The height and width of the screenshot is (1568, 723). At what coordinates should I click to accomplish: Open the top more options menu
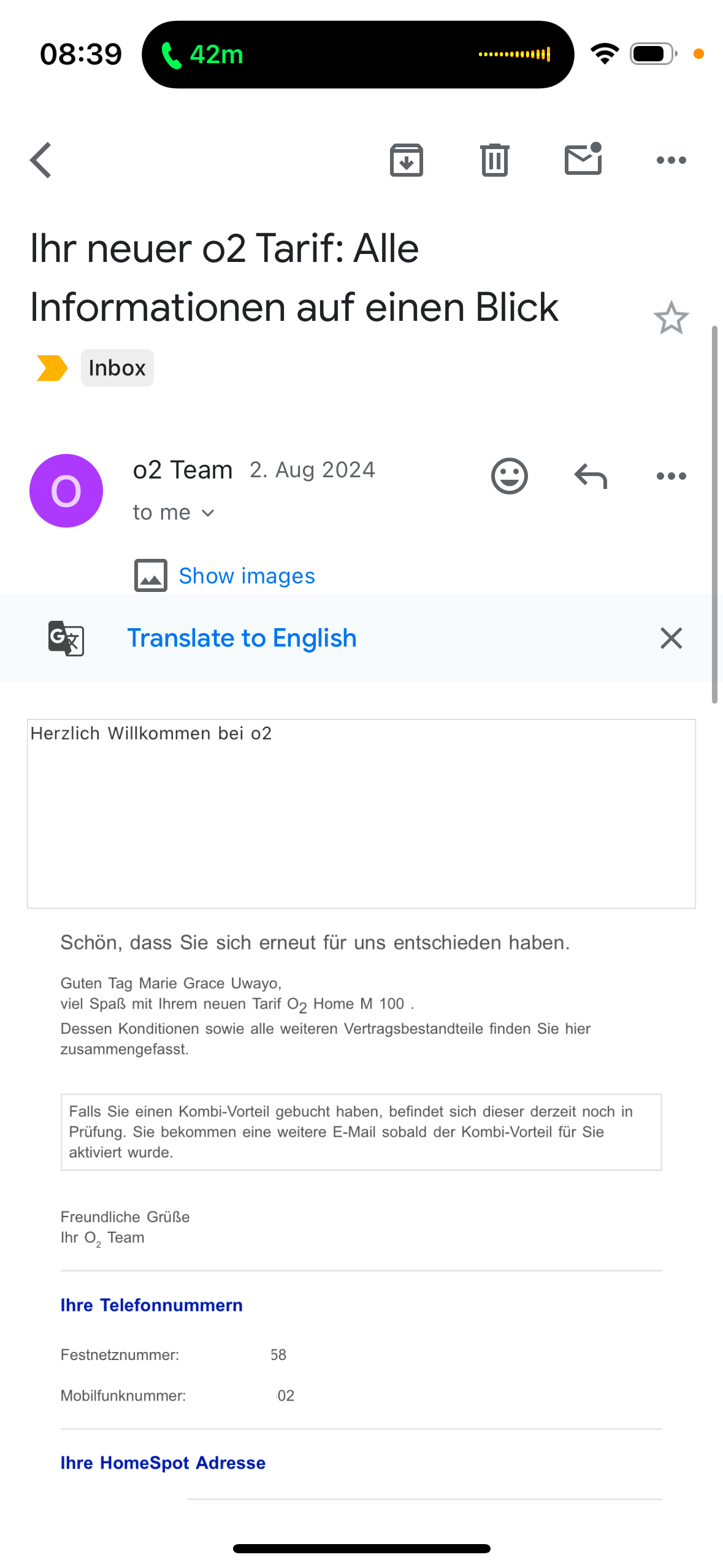click(671, 160)
